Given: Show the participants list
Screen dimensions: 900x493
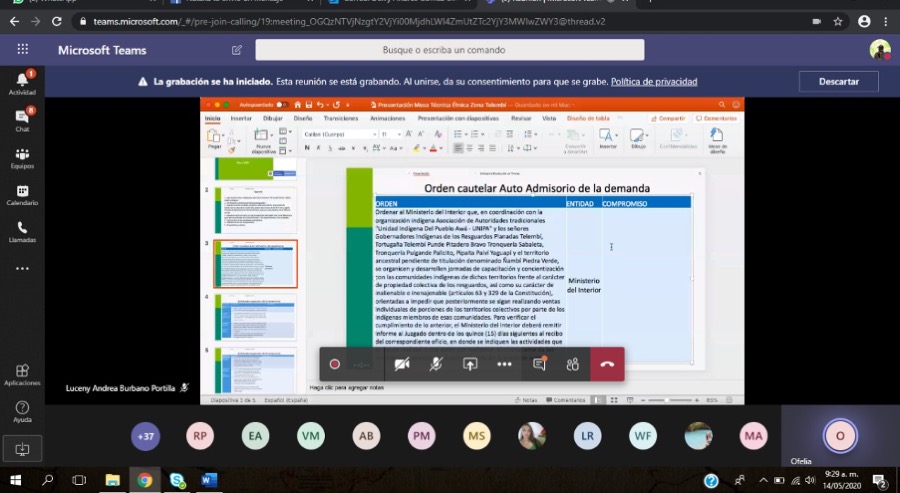Looking at the screenshot, I should [573, 364].
